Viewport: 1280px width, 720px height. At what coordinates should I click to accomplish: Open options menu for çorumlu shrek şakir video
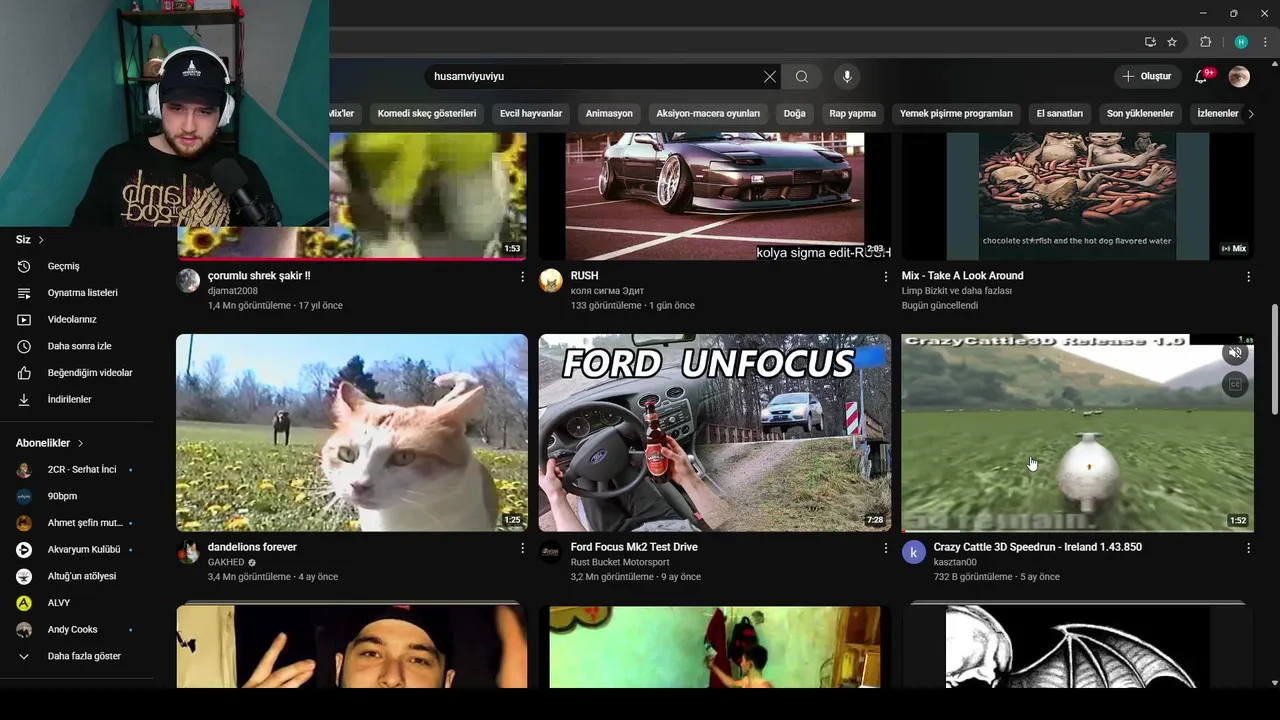pyautogui.click(x=522, y=277)
